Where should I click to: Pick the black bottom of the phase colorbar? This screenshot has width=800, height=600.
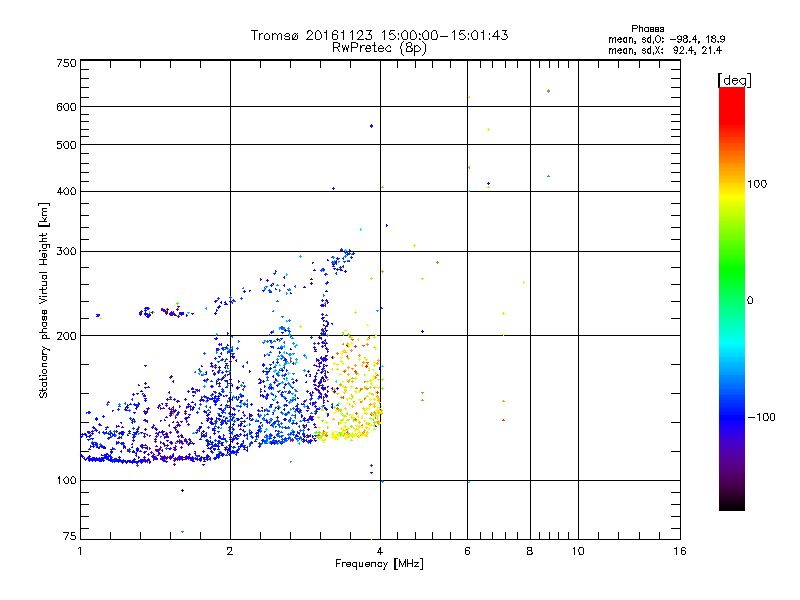pos(732,503)
